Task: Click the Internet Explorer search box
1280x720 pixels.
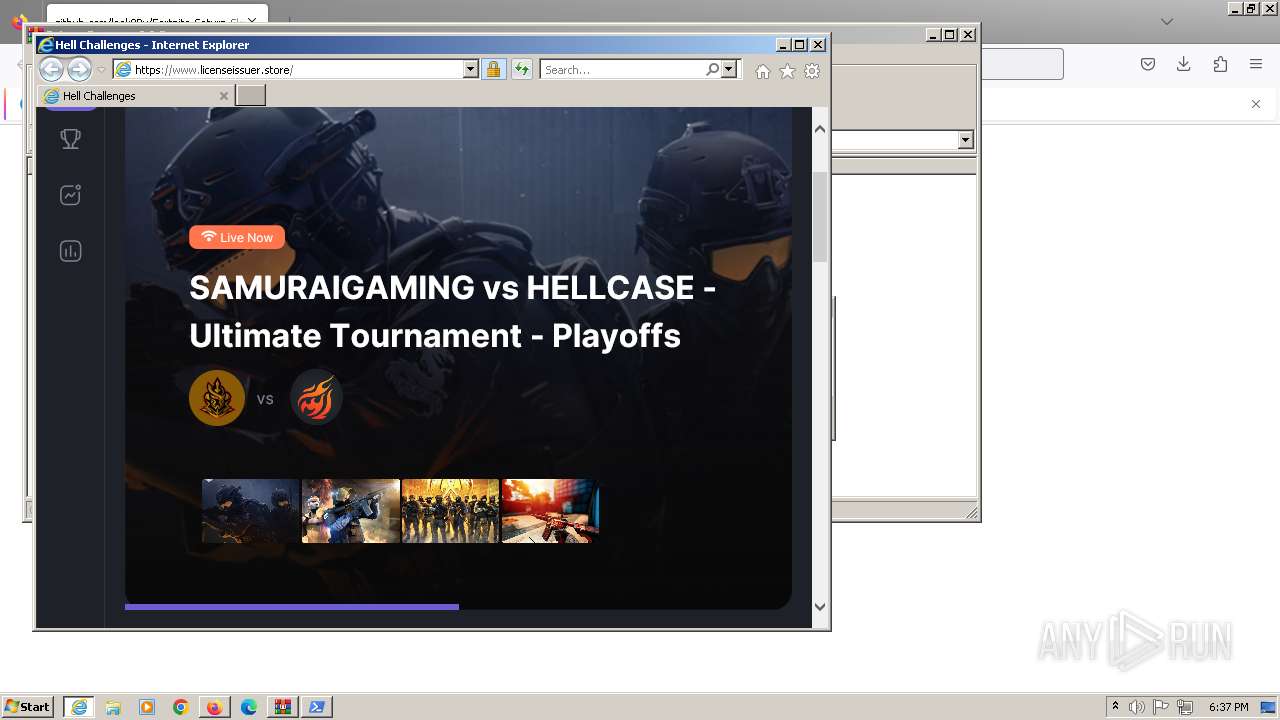Action: point(622,69)
